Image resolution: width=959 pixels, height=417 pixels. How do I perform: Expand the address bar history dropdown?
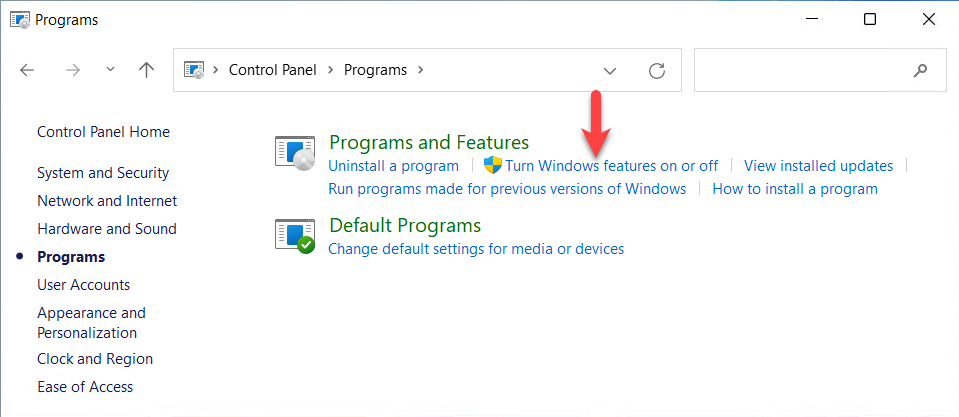pos(610,71)
